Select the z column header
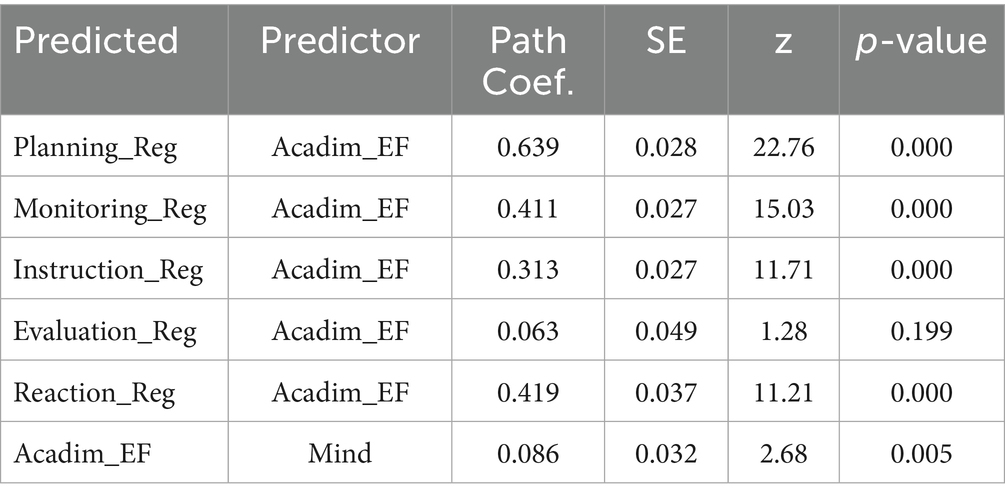The image size is (1005, 501). coord(783,41)
